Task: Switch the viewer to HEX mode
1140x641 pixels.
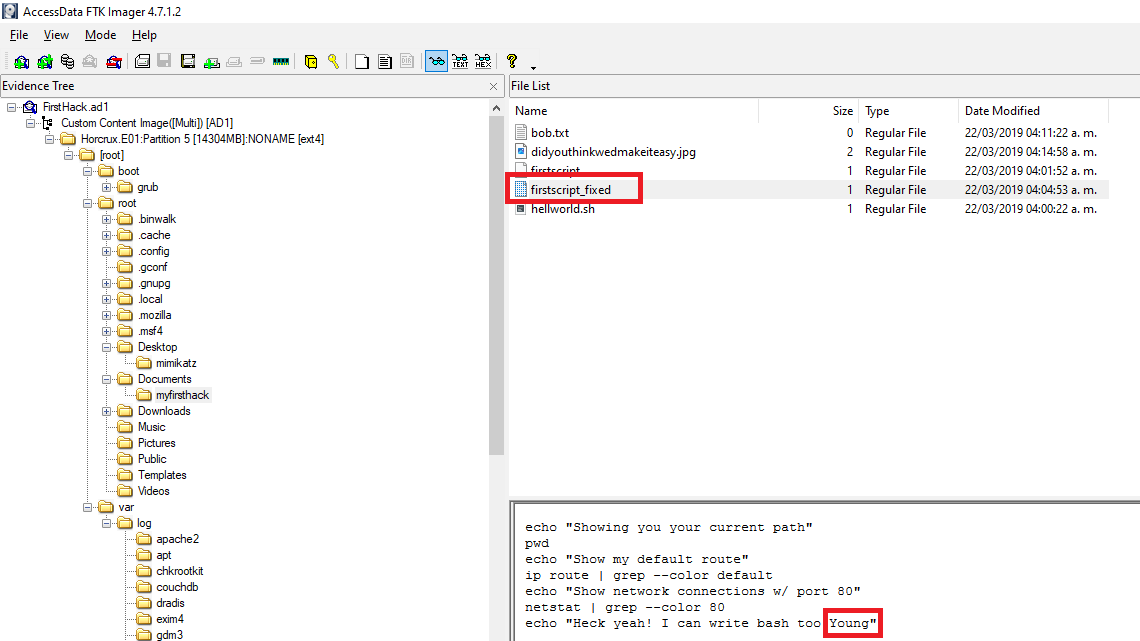Action: [483, 61]
